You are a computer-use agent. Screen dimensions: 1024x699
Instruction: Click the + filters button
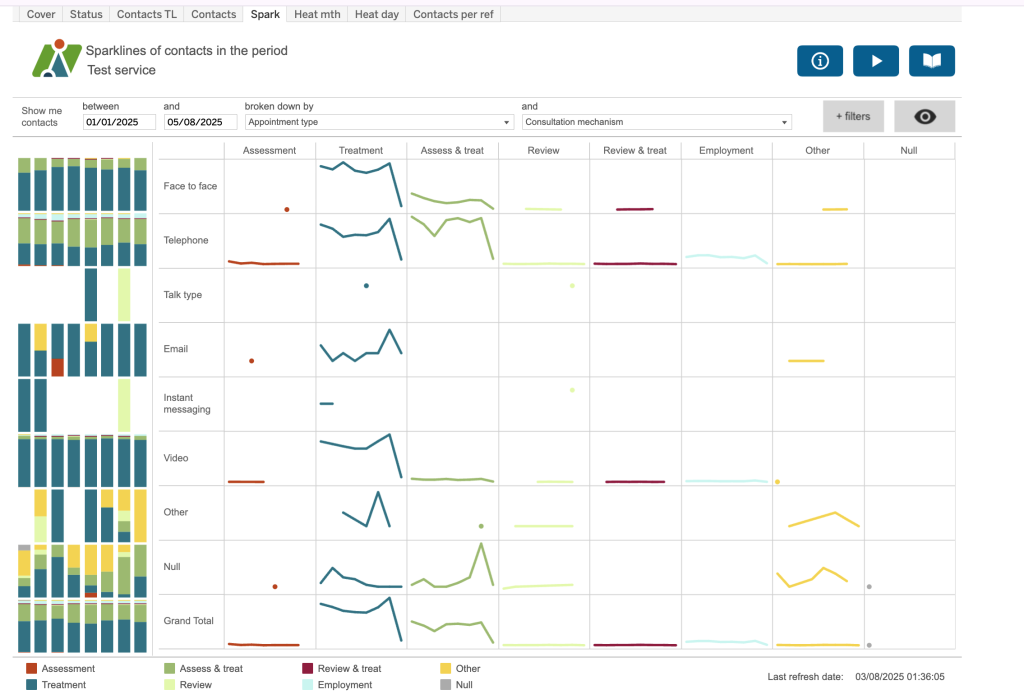(x=852, y=116)
